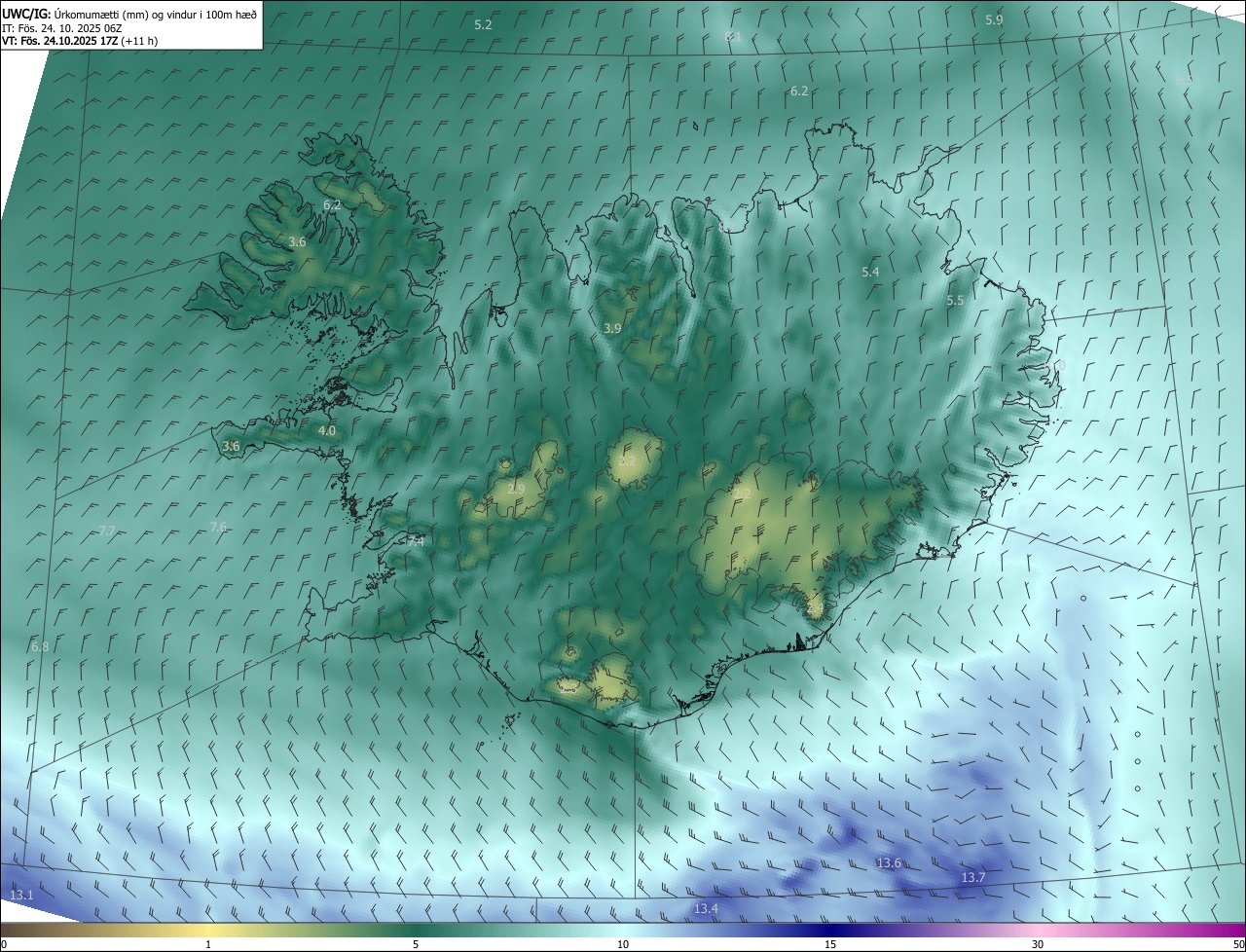
Task: Click the 7.6 value label over the sea
Action: (x=218, y=528)
